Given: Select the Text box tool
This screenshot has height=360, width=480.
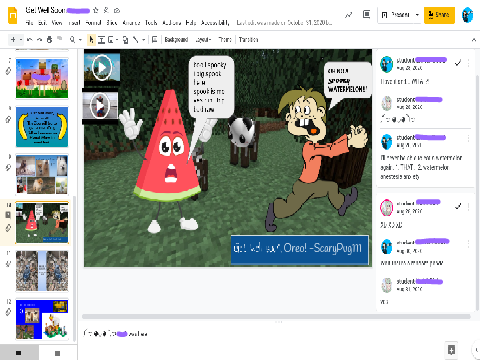Looking at the screenshot, I should pos(101,40).
